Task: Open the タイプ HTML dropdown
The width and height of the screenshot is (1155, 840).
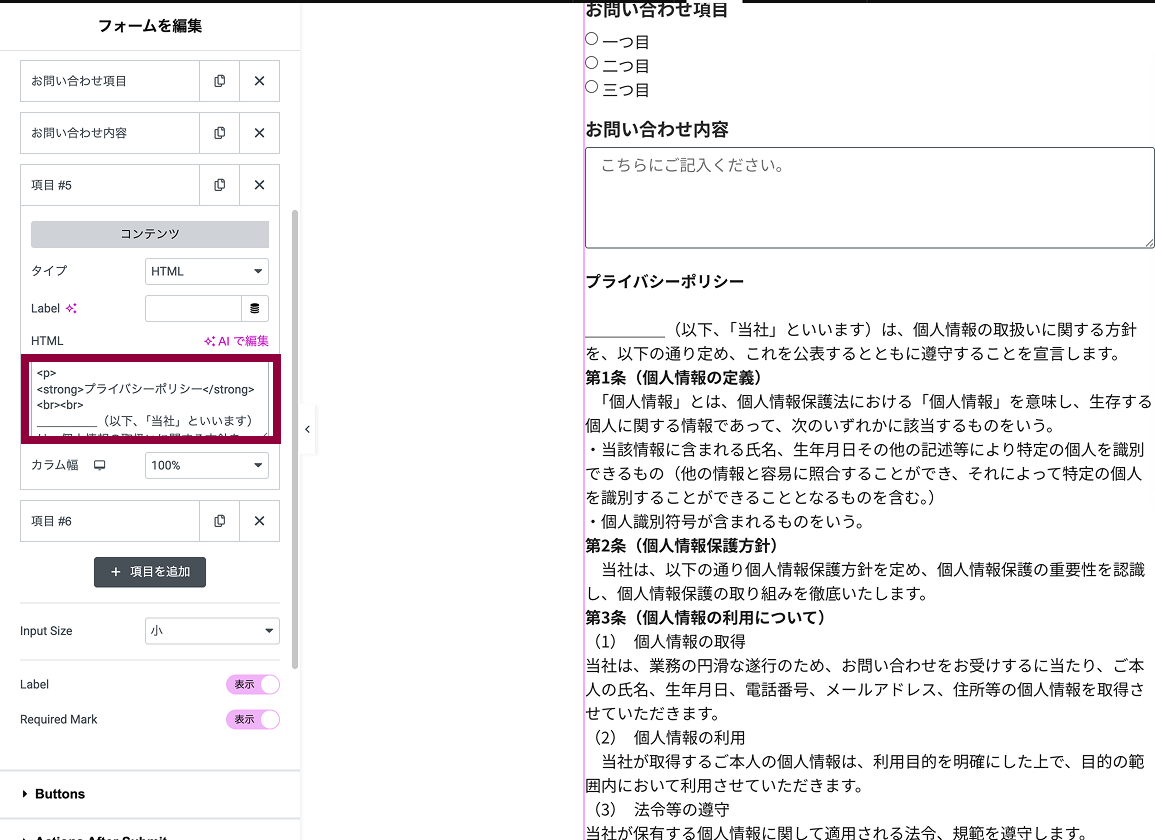Action: tap(206, 271)
